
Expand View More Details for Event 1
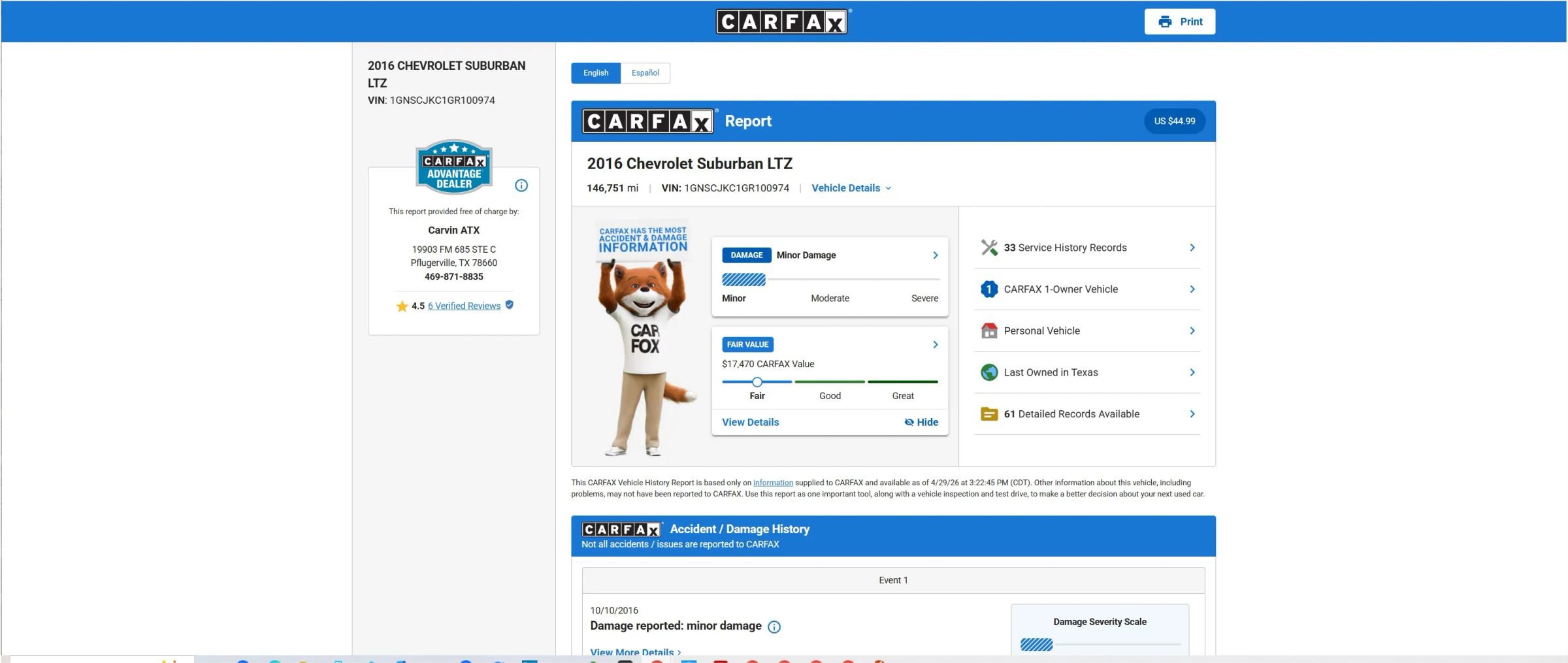pyautogui.click(x=636, y=652)
